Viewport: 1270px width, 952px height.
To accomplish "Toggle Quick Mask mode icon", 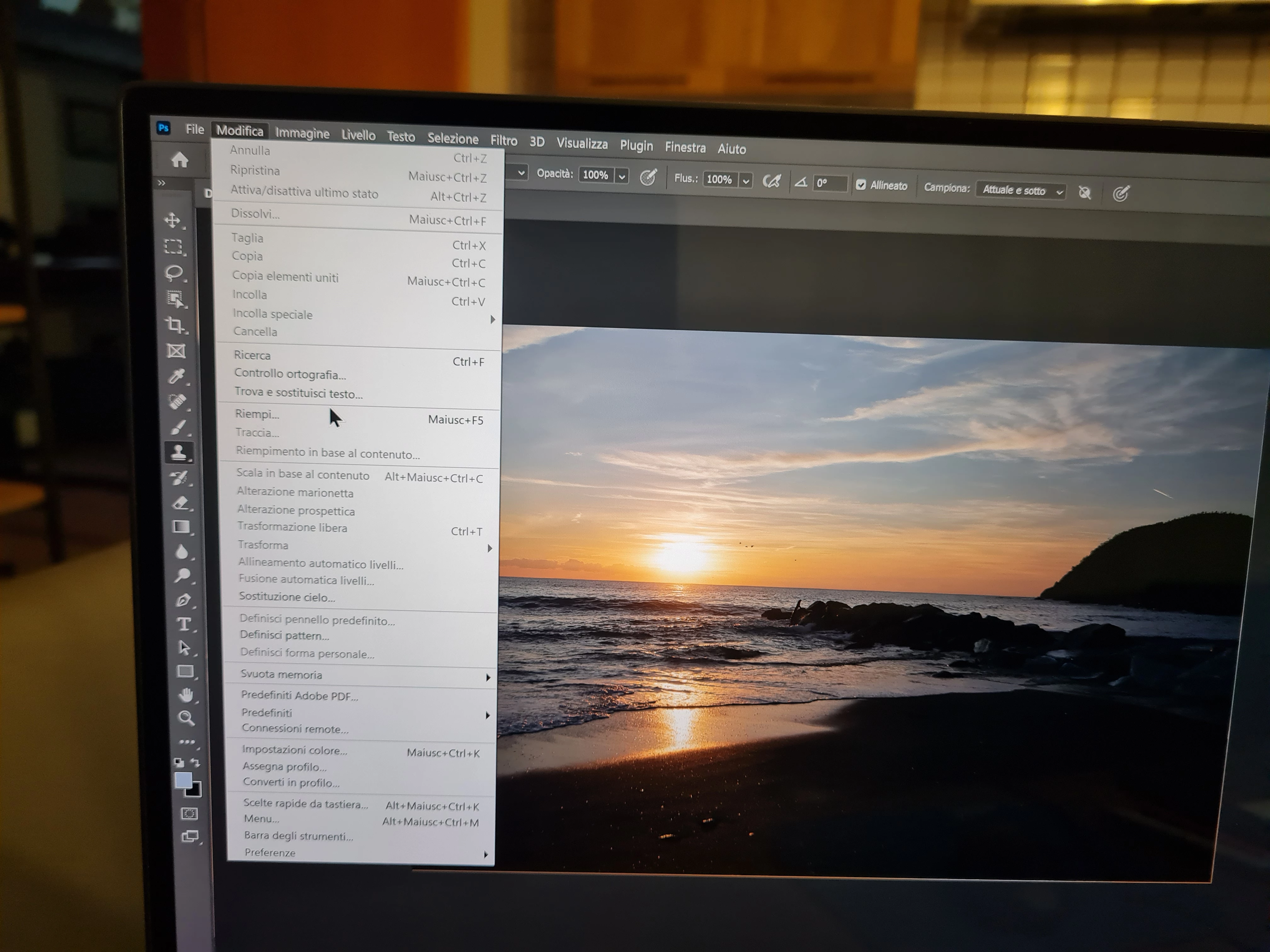I will tap(189, 814).
